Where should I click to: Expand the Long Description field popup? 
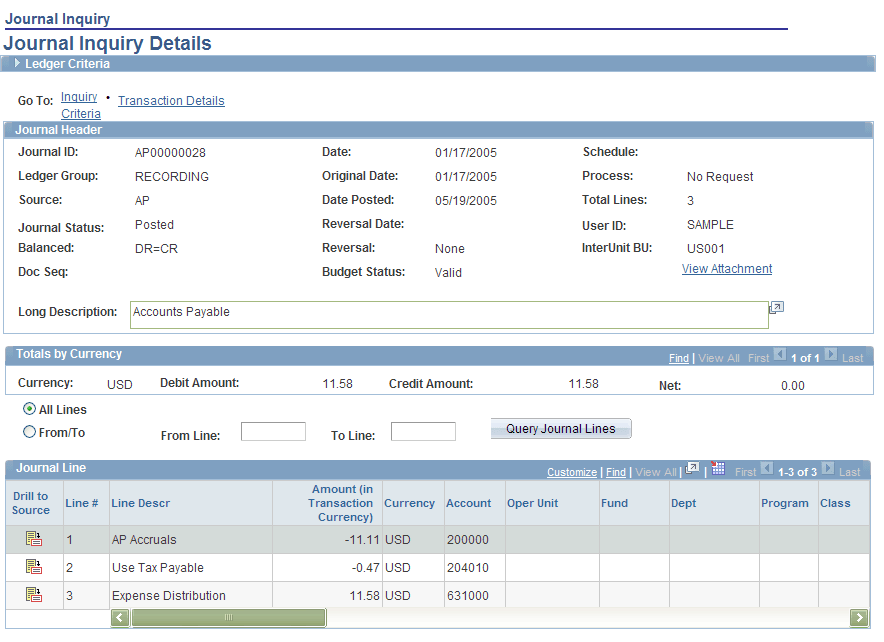click(776, 307)
